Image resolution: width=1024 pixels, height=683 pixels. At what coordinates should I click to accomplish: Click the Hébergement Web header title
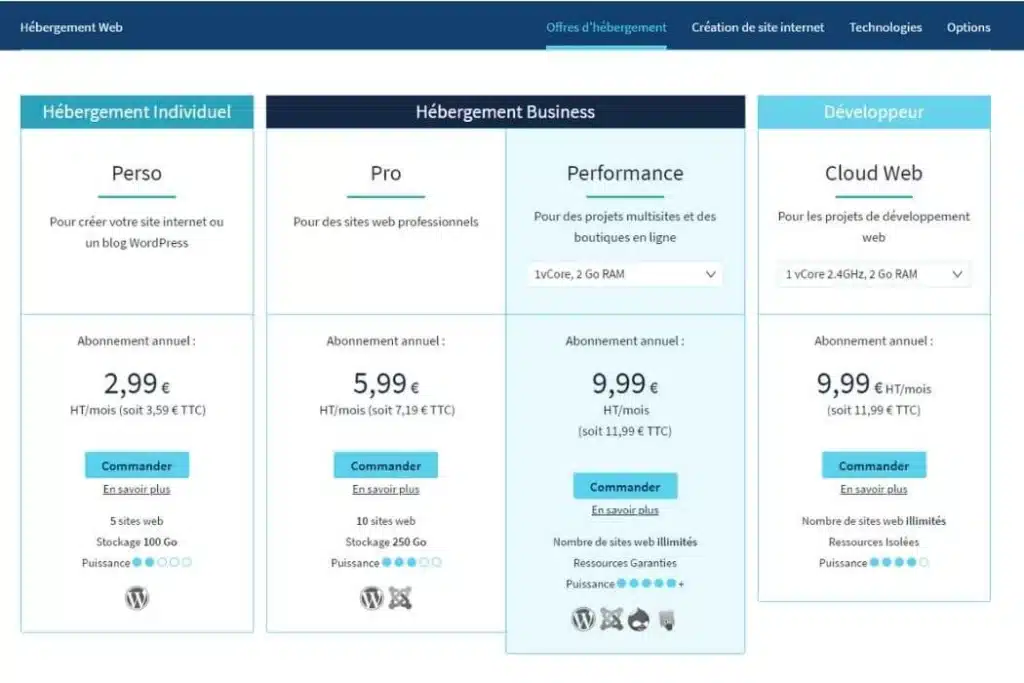tap(71, 27)
